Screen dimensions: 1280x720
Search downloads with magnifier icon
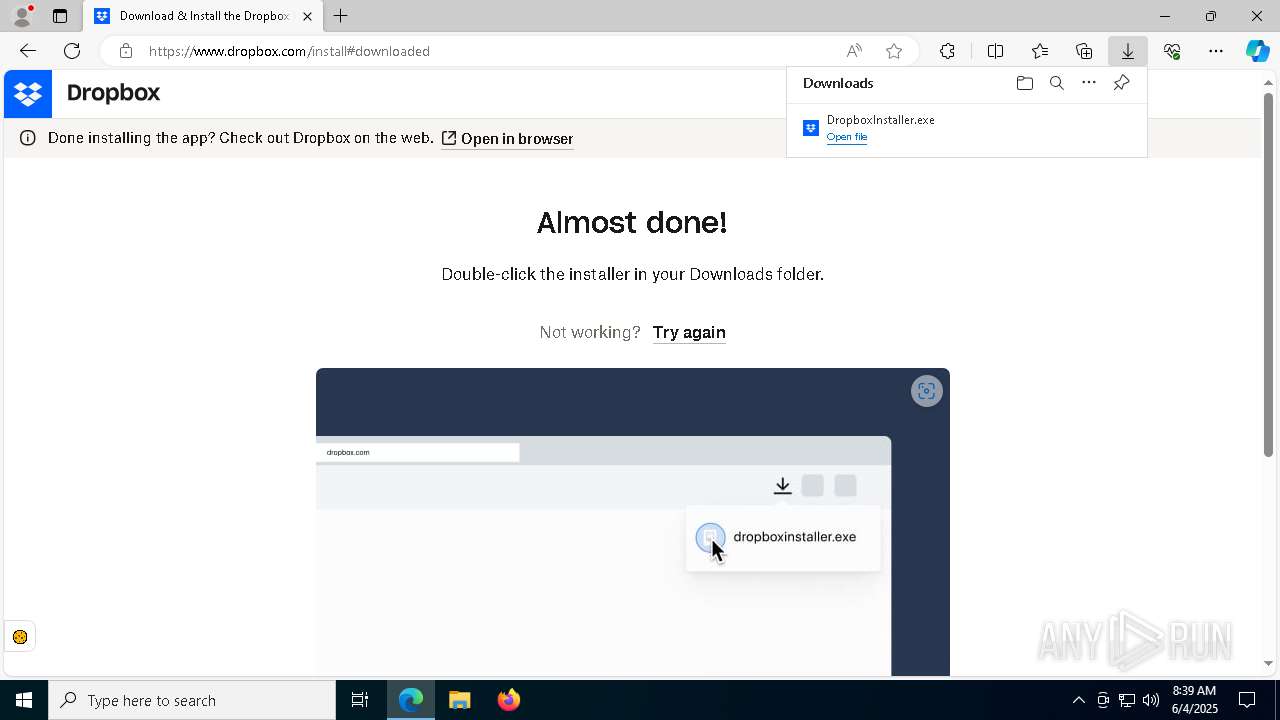[x=1057, y=83]
